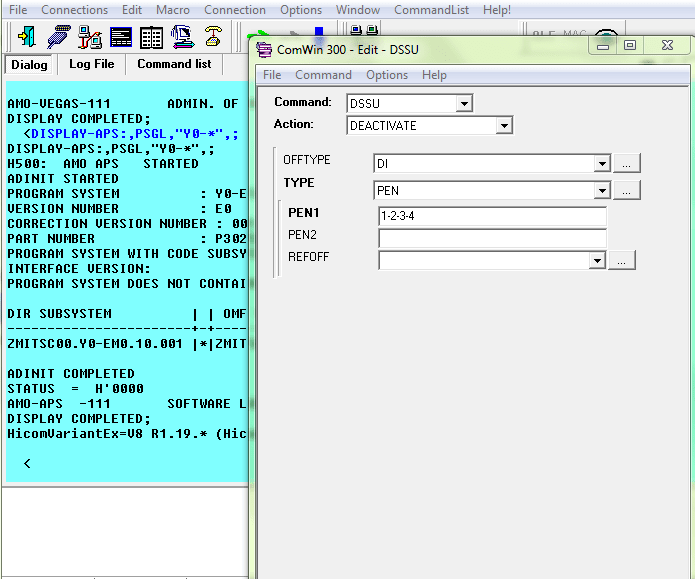Open the Action dropdown showing DEACTIVATE
Screen dimensions: 695x579
[x=504, y=126]
